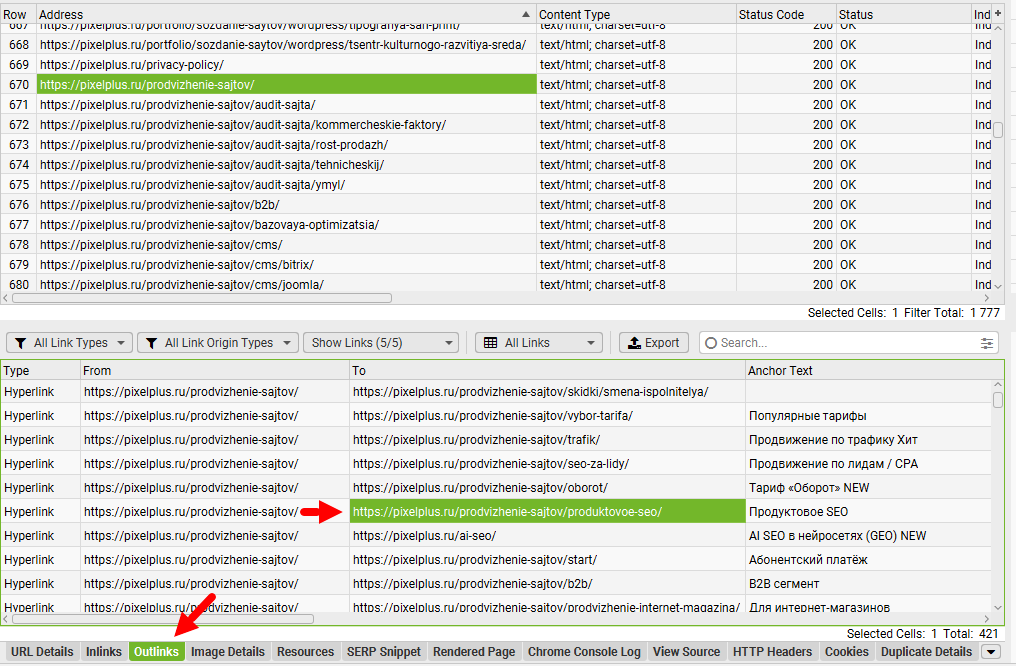Click the search filter options icon

pyautogui.click(x=988, y=343)
